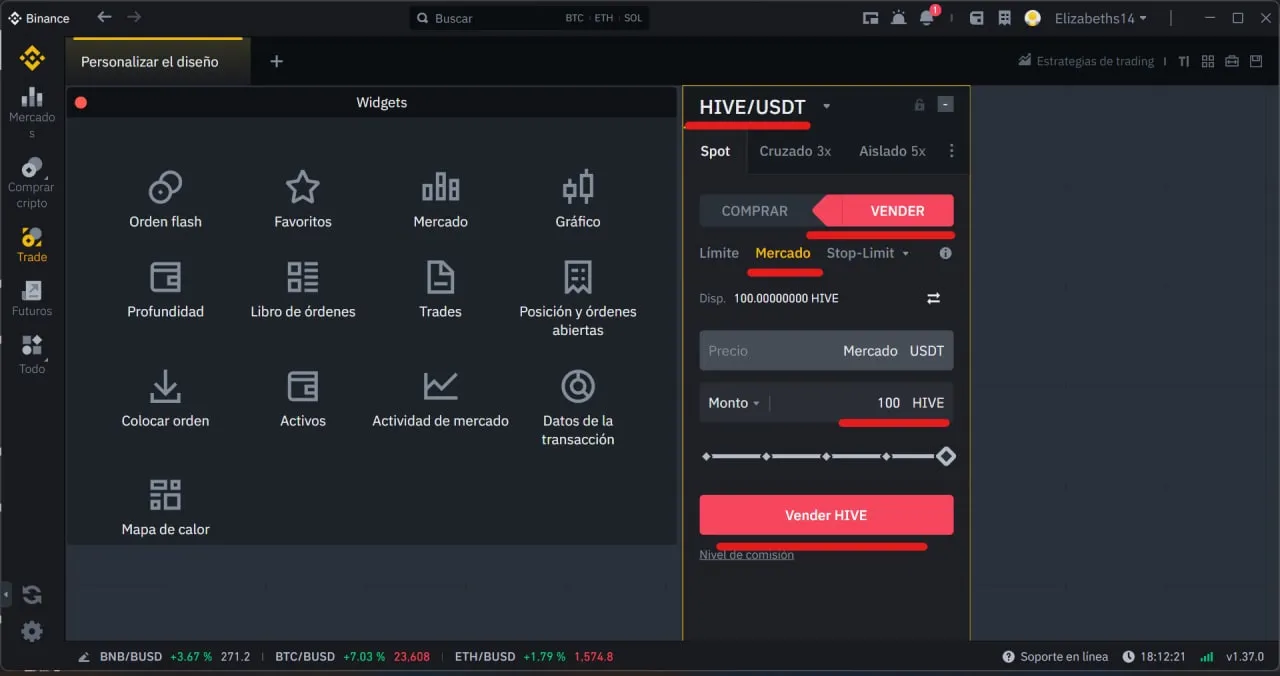
Task: Close the Widgets panel with red dot
Action: [81, 102]
